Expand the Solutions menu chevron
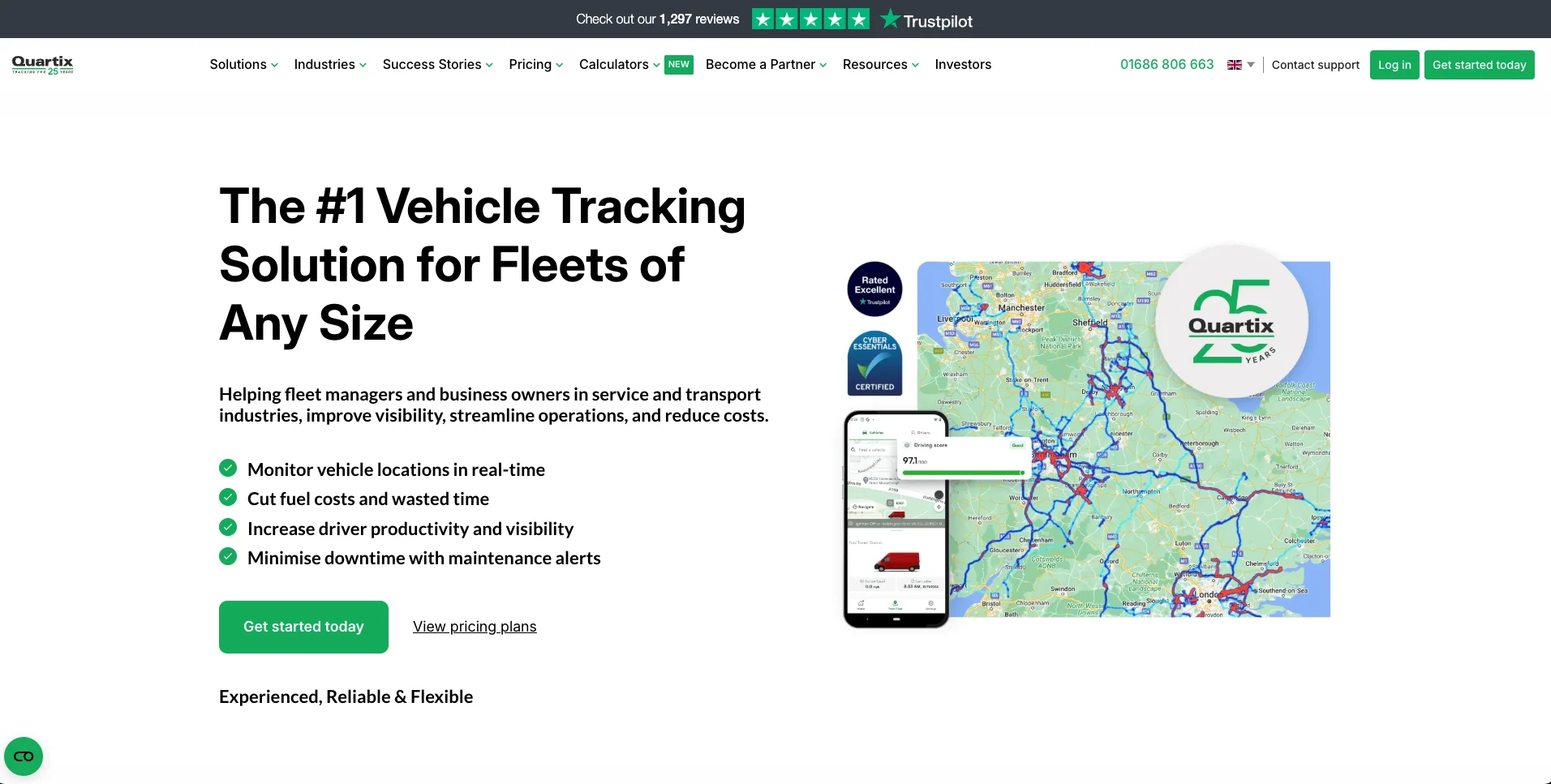Screen dimensions: 1551x784 (274, 66)
